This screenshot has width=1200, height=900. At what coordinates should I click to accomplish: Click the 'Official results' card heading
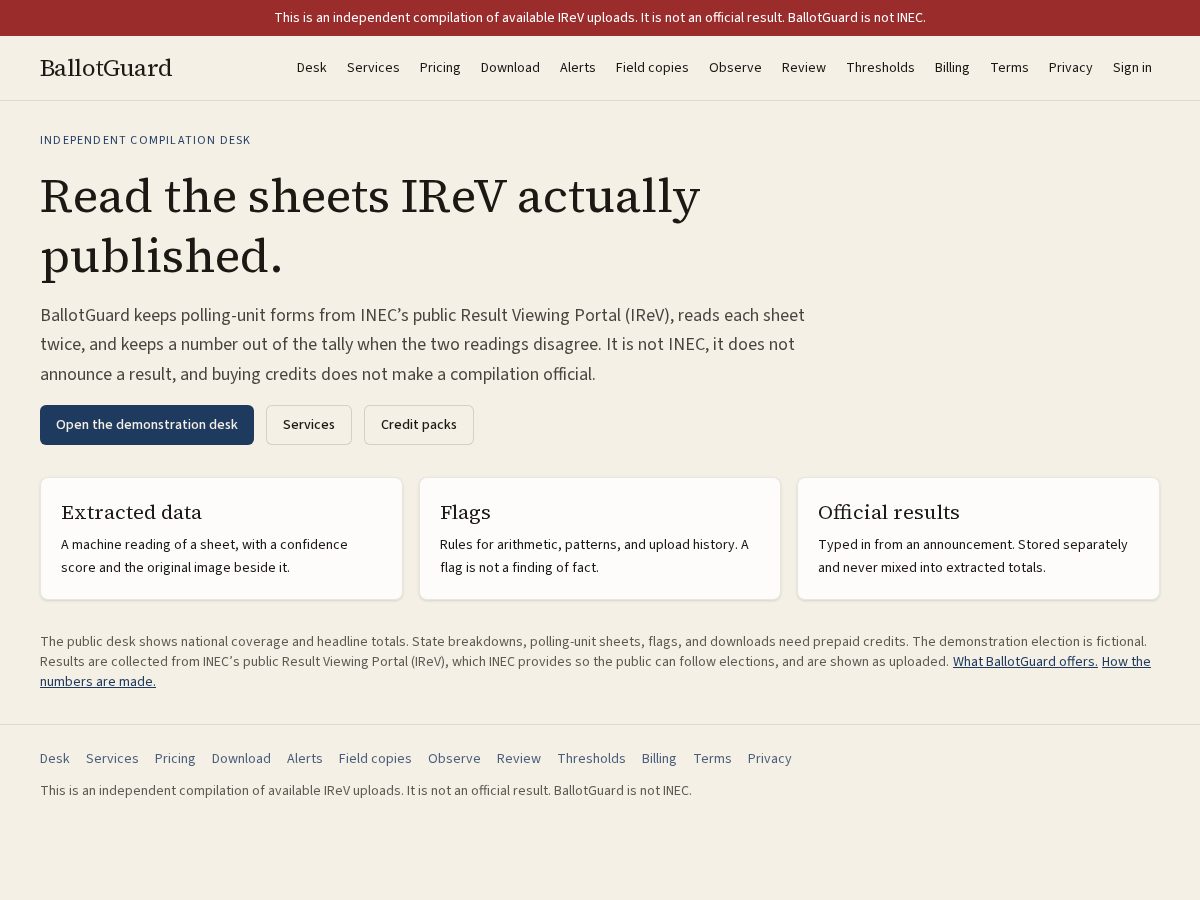[x=889, y=513]
